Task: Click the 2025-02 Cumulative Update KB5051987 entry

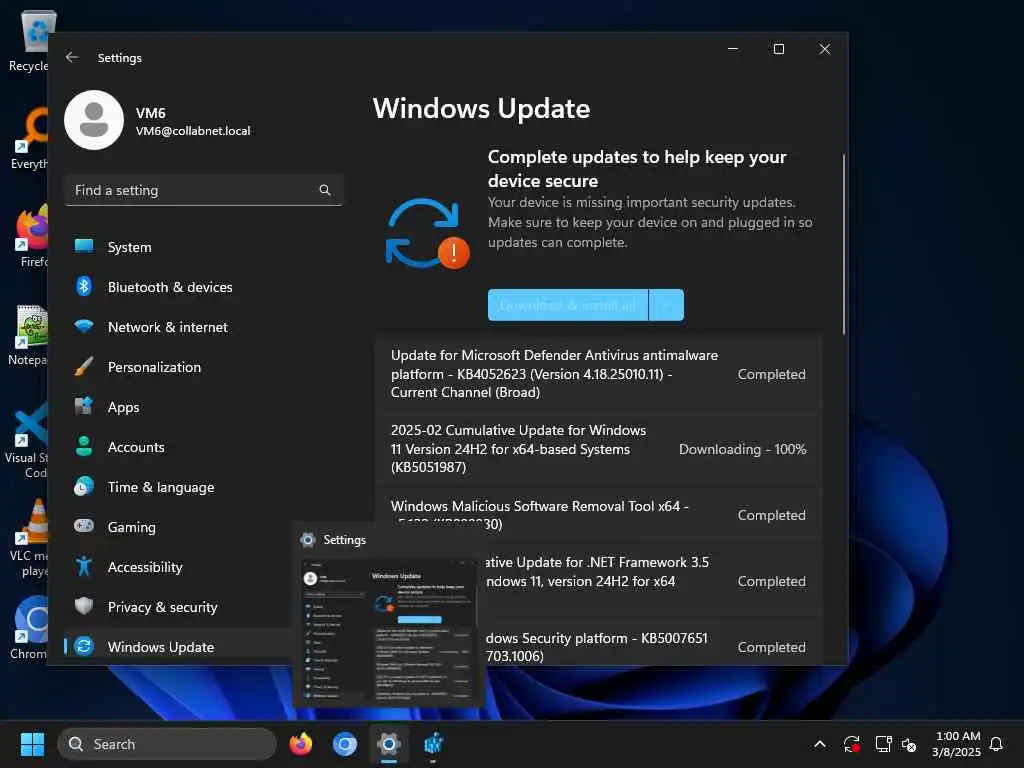Action: click(x=598, y=449)
